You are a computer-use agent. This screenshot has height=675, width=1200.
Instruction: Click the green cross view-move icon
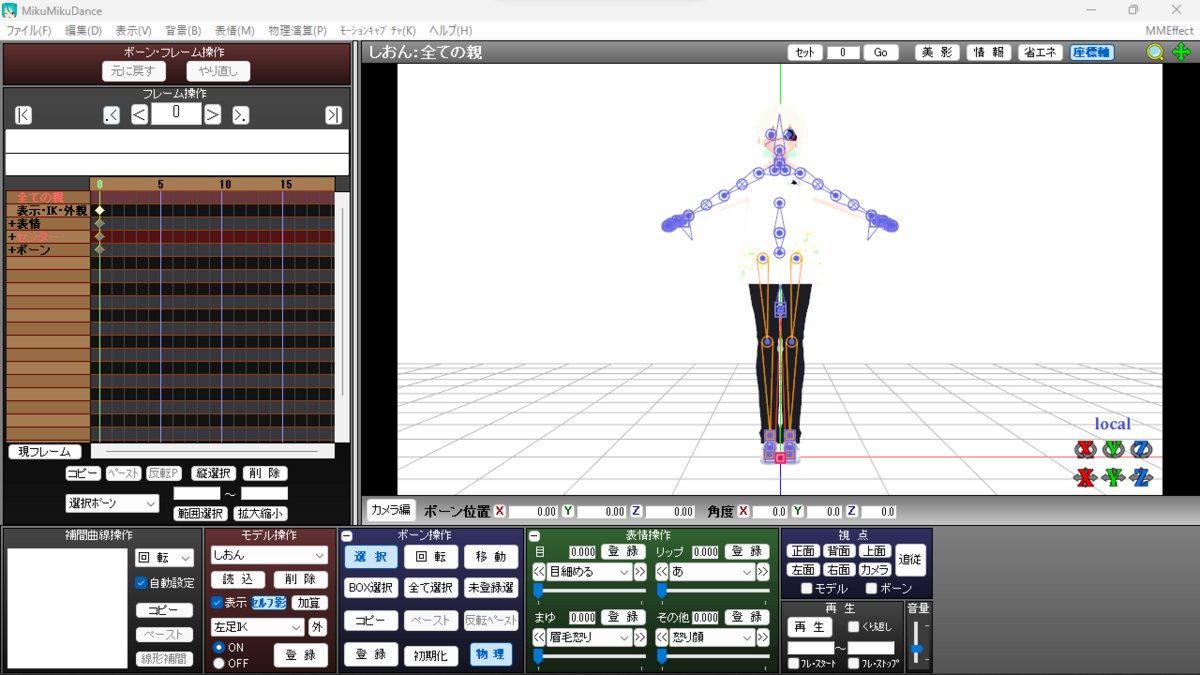(1180, 52)
